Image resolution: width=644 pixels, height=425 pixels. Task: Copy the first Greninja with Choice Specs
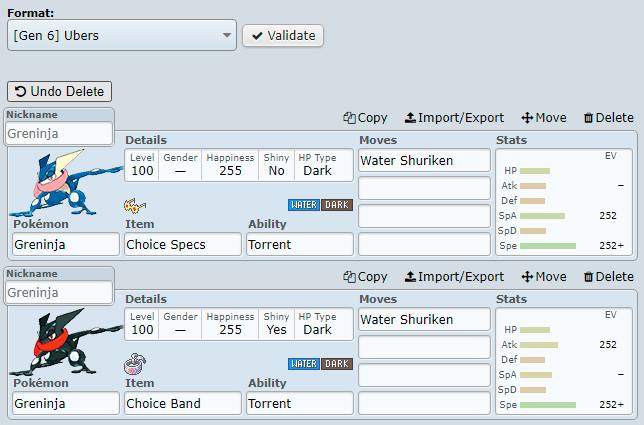click(365, 118)
